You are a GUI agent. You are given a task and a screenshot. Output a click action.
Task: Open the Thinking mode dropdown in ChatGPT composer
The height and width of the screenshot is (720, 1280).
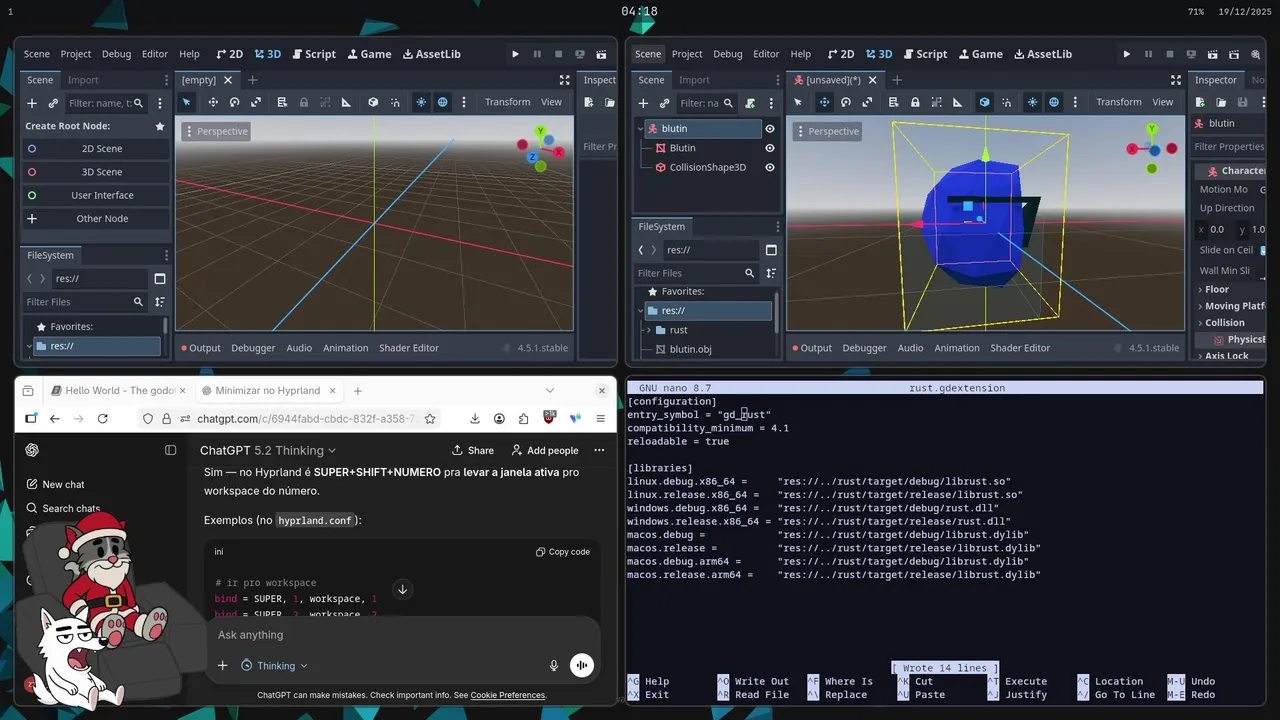274,665
